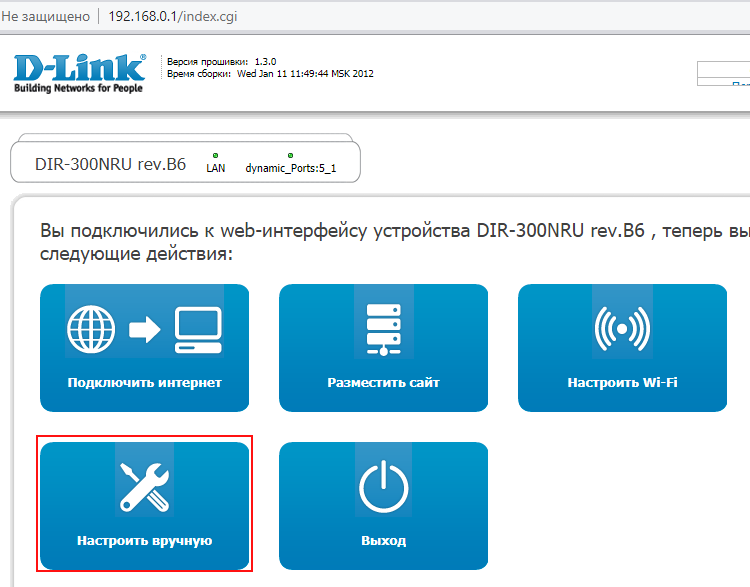This screenshot has height=587, width=750.
Task: Click the globe-to-computer internet connection icon
Action: (x=144, y=330)
